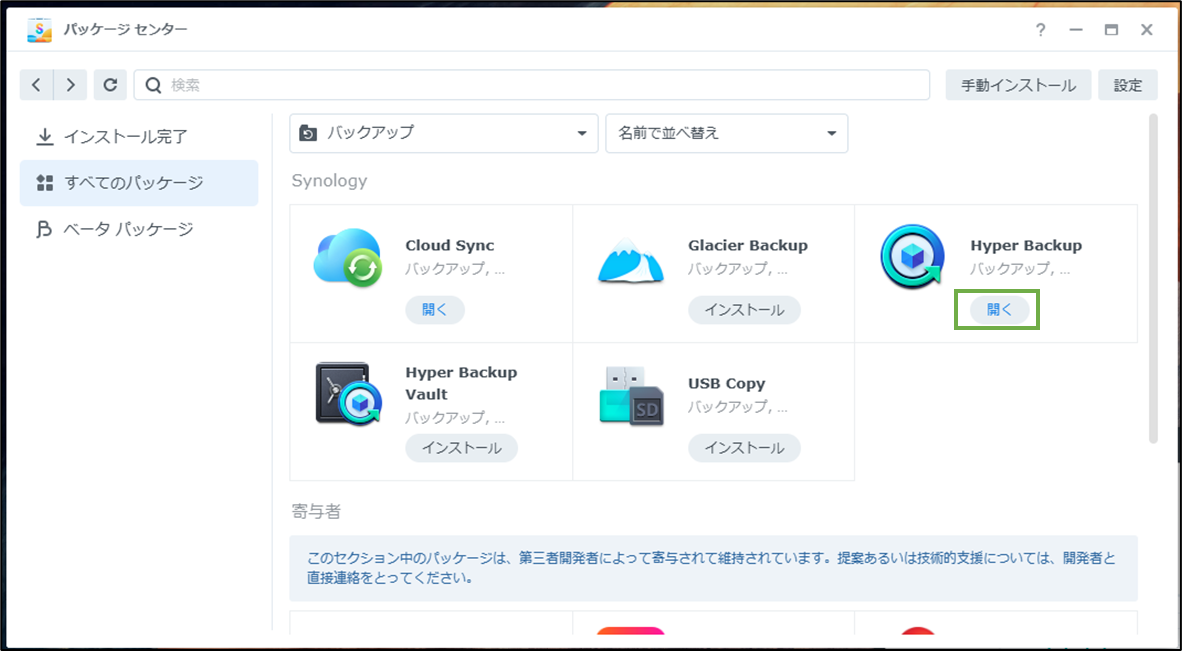This screenshot has width=1182, height=651.
Task: Open Hyper Backup with its 開く button
Action: point(1000,310)
